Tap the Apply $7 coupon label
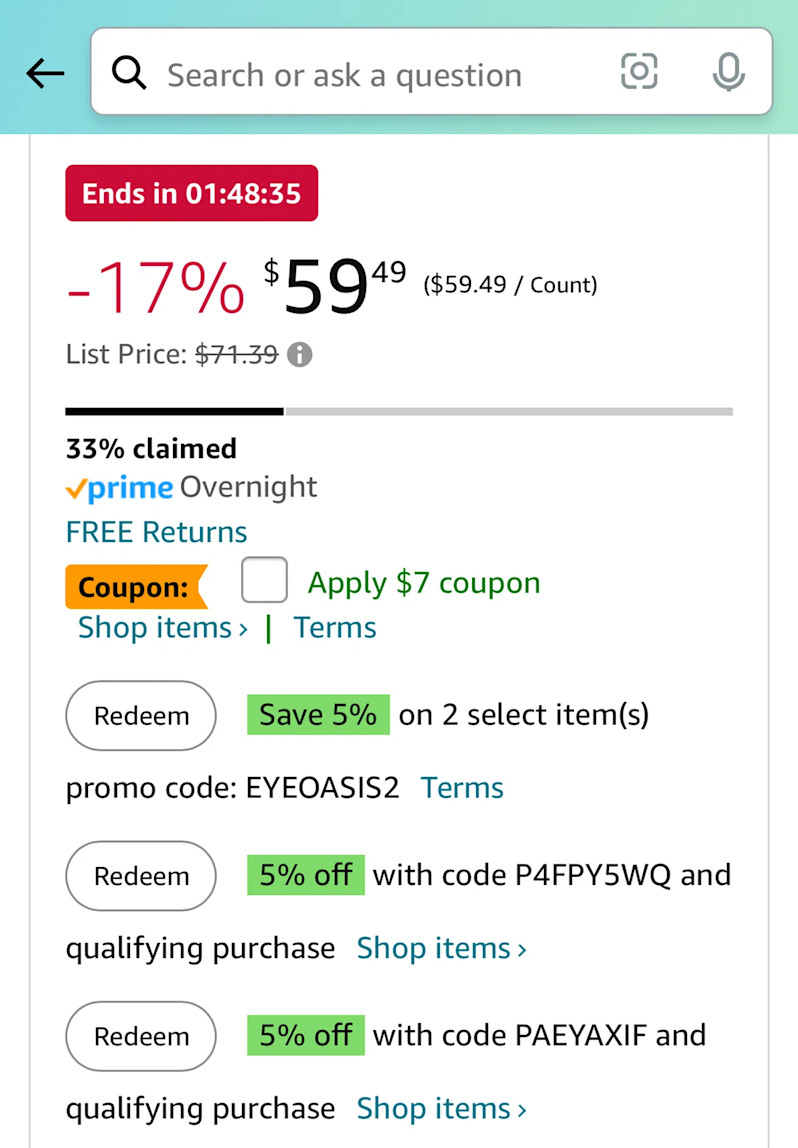The height and width of the screenshot is (1148, 798). (x=424, y=583)
